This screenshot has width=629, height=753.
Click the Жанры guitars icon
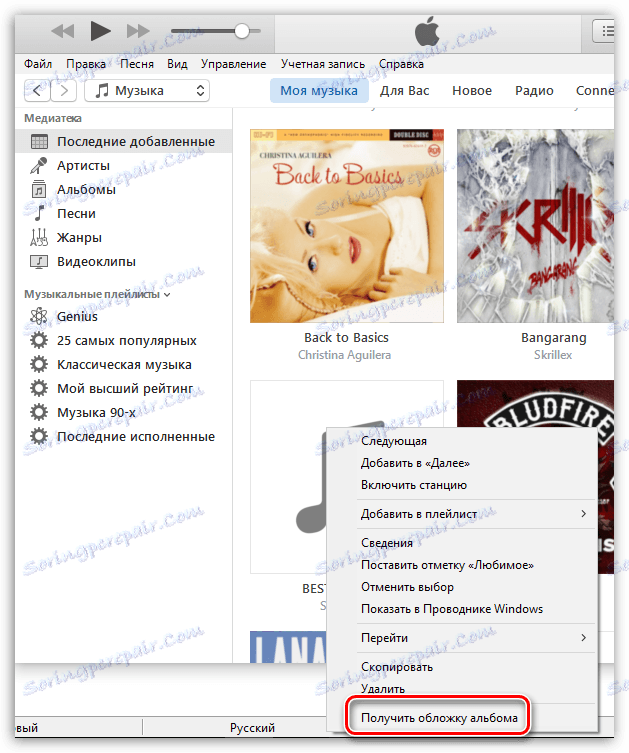pyautogui.click(x=39, y=237)
